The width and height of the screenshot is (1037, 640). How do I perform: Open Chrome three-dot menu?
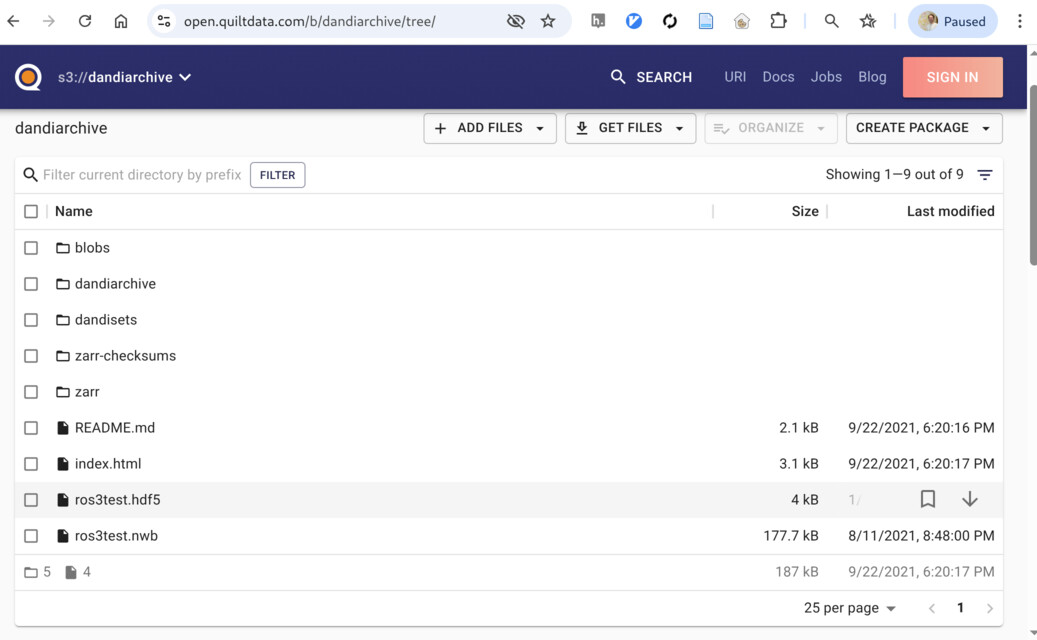(1019, 21)
